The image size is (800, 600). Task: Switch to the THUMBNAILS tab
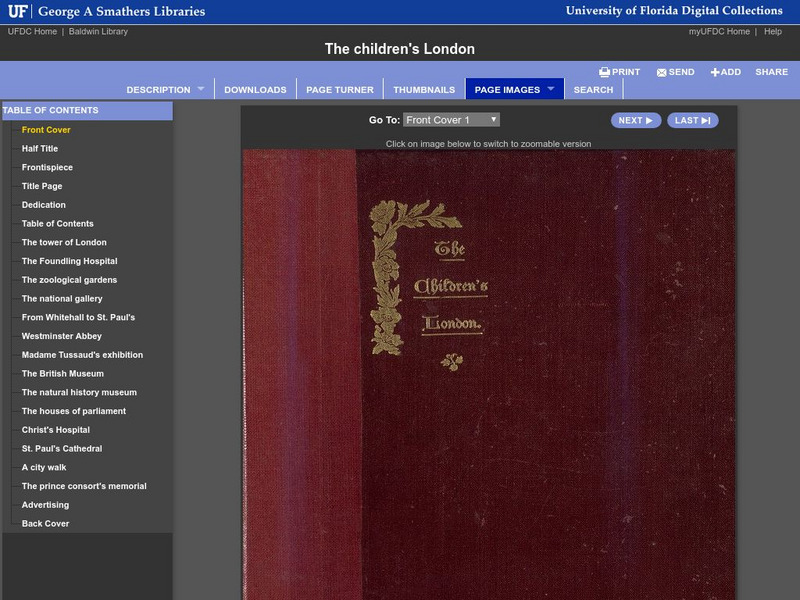[424, 89]
